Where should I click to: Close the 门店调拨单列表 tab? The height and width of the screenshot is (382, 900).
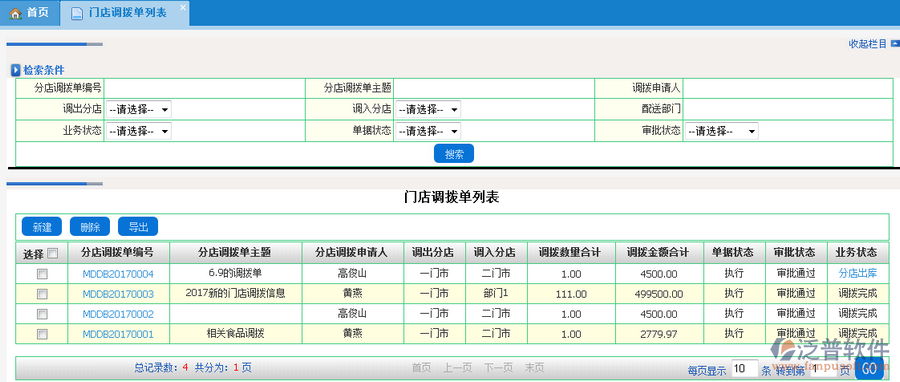point(183,7)
